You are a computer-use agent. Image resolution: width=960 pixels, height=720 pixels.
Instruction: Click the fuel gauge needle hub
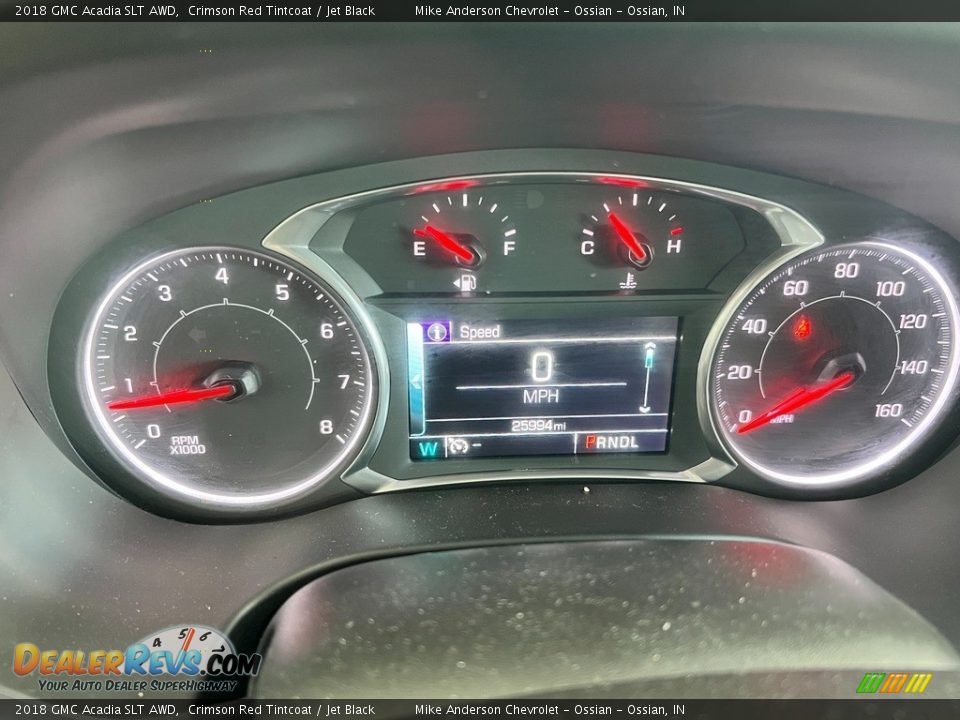point(471,253)
